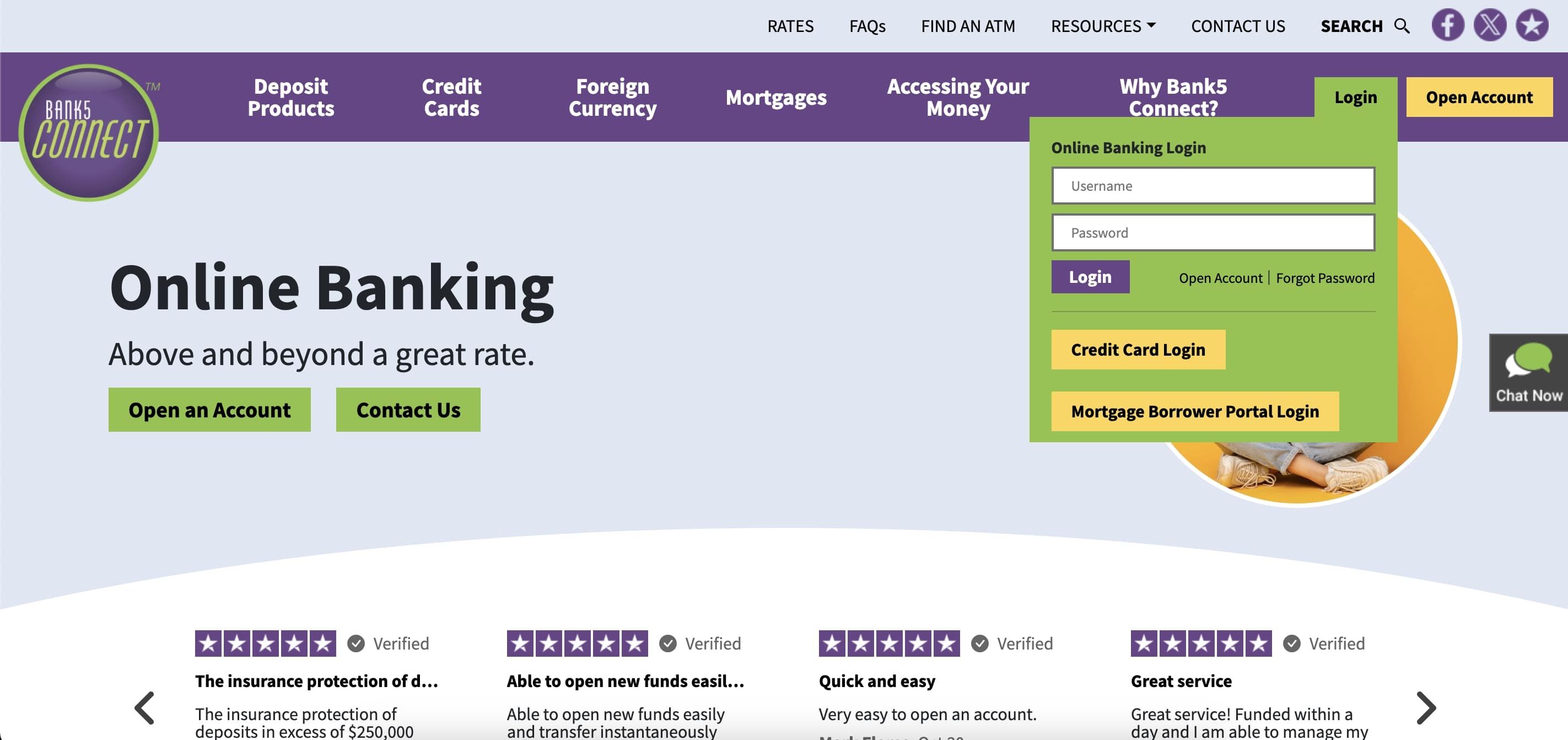The height and width of the screenshot is (740, 1568).
Task: Click the Credit Card Login button
Action: pyautogui.click(x=1138, y=349)
